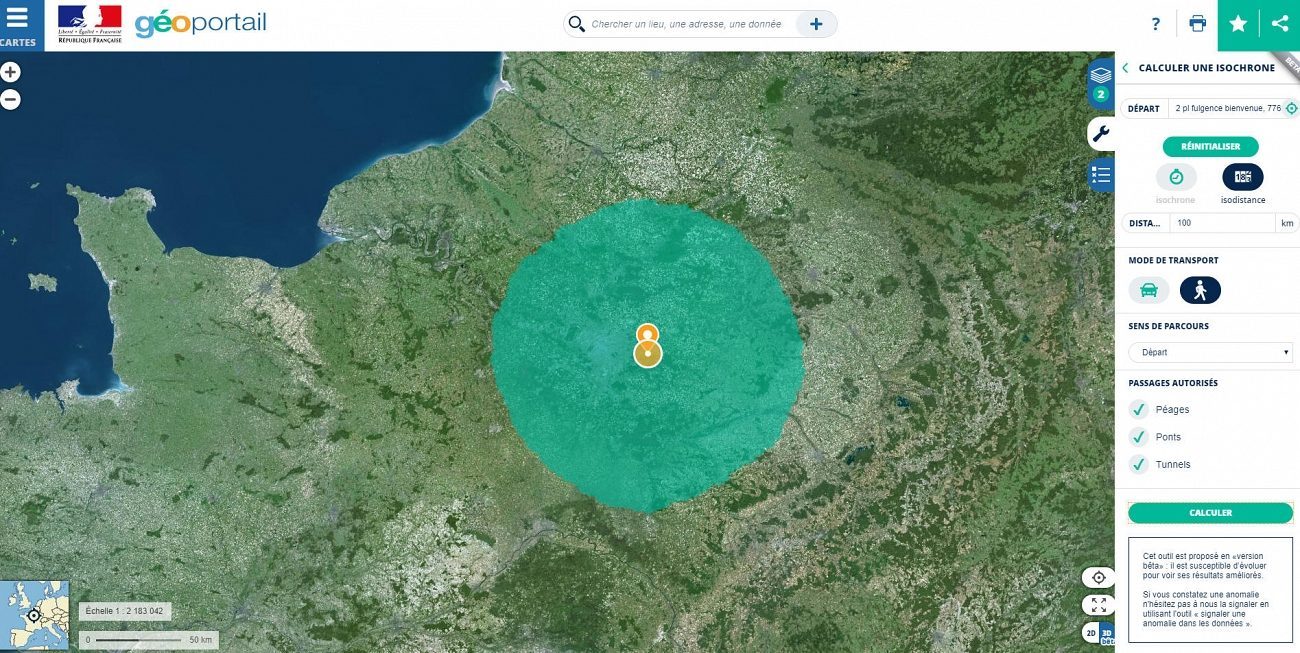The width and height of the screenshot is (1300, 653).
Task: Click the Réinitialiser button
Action: (x=1210, y=146)
